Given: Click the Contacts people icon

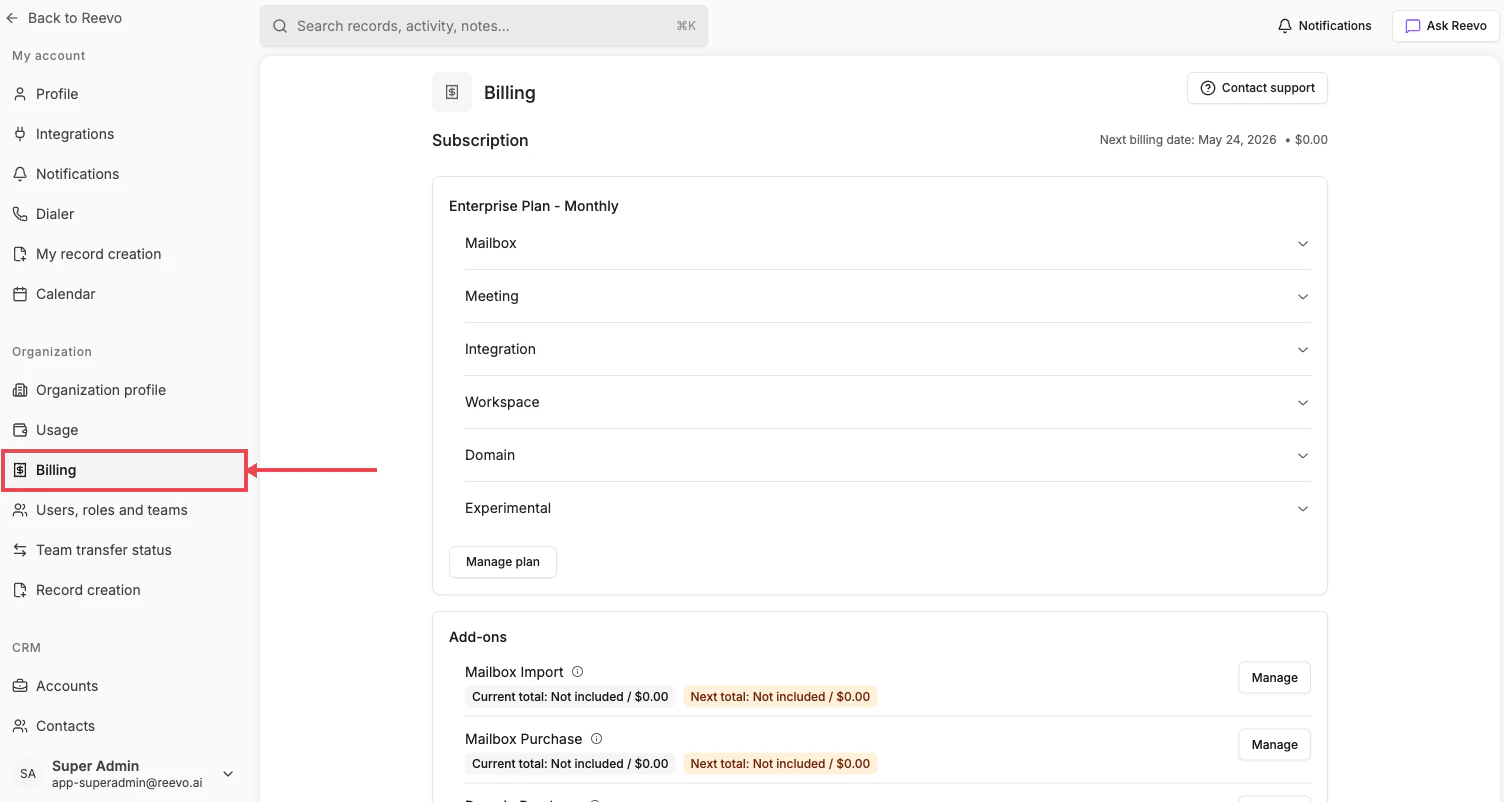Looking at the screenshot, I should coord(20,726).
